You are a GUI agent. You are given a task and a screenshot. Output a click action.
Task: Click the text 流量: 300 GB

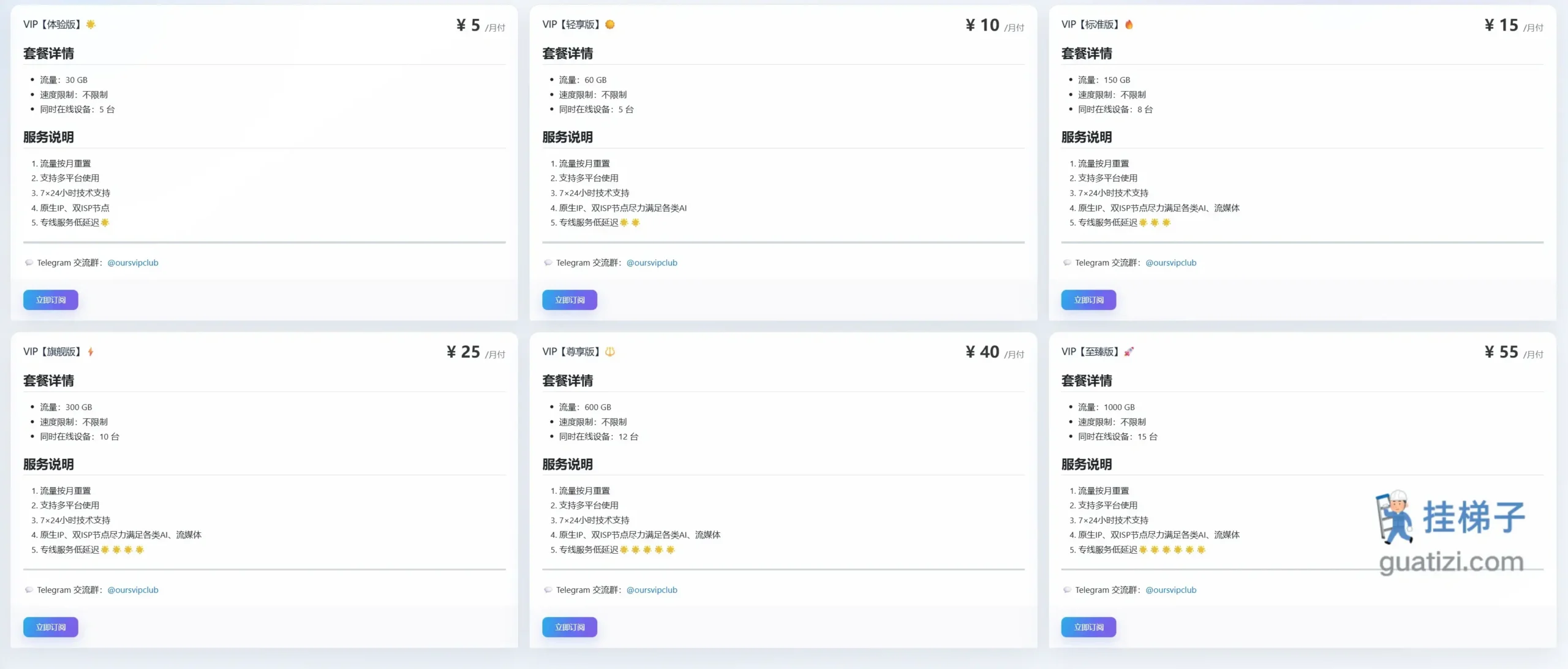coord(66,407)
